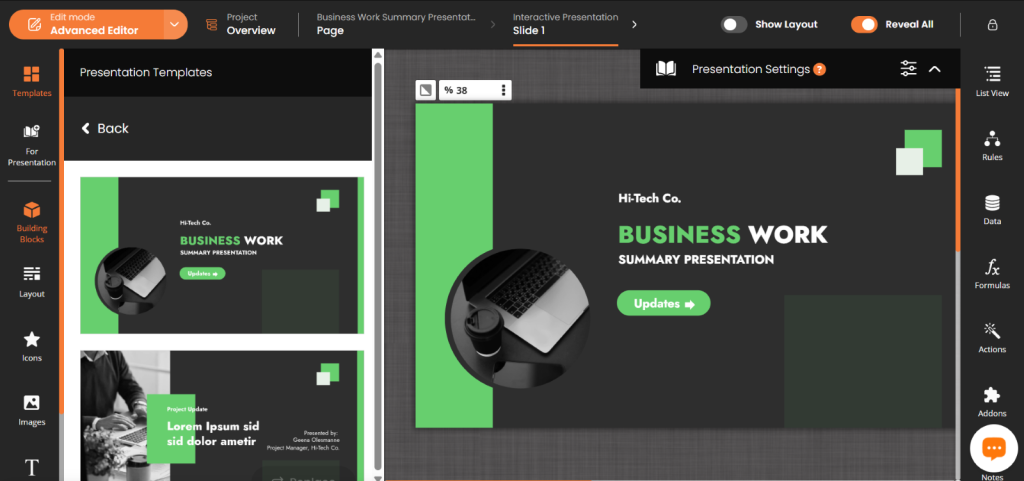Select the BUSINESS WORK heading on canvas
The image size is (1024, 481).
(x=722, y=234)
